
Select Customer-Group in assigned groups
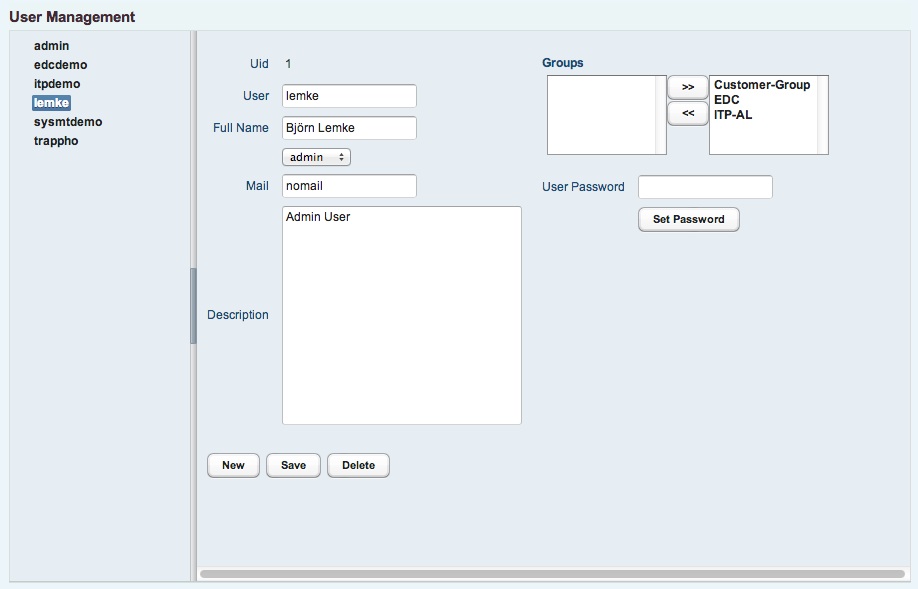pos(762,85)
